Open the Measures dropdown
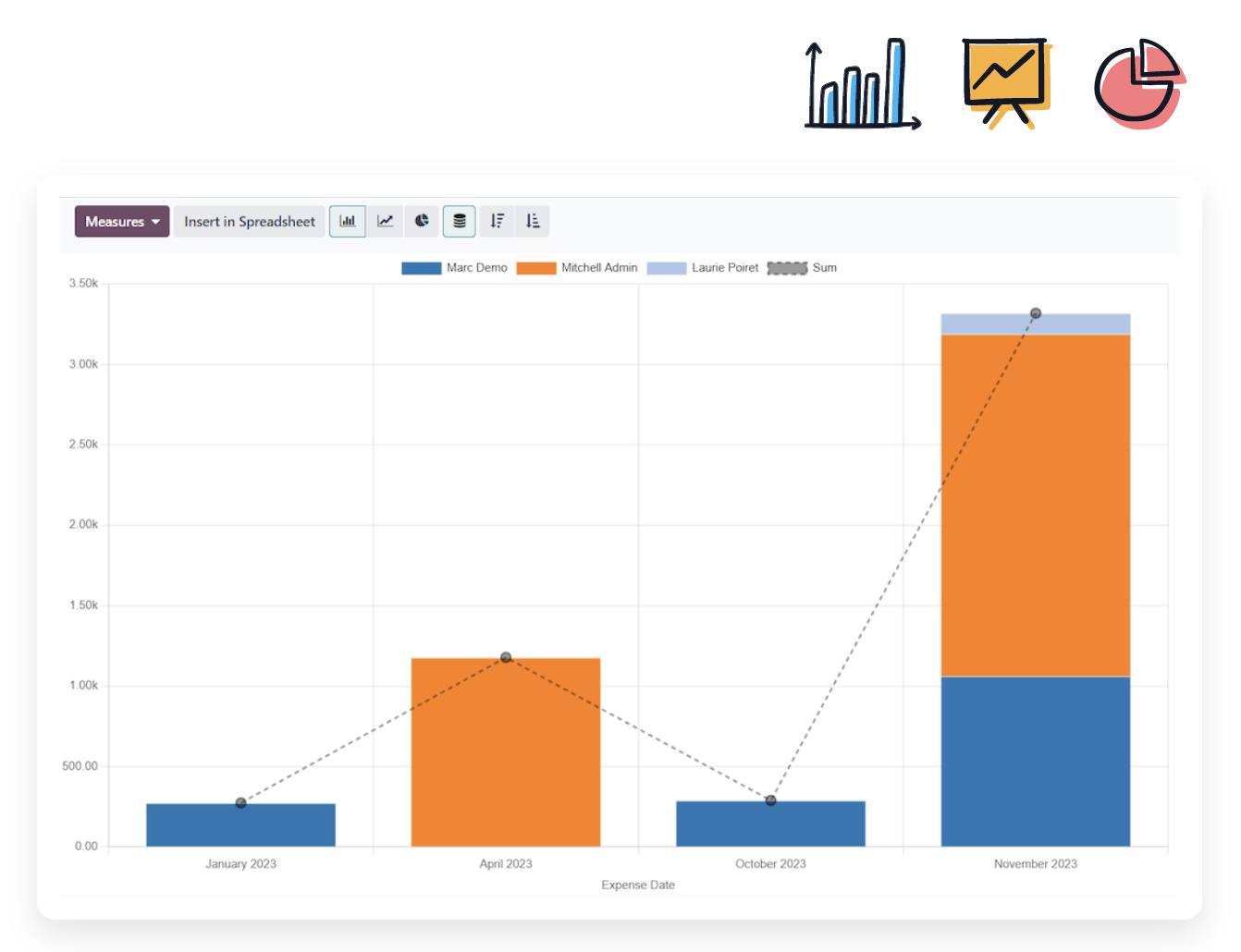Screen dimensions: 1241x952 pos(122,222)
